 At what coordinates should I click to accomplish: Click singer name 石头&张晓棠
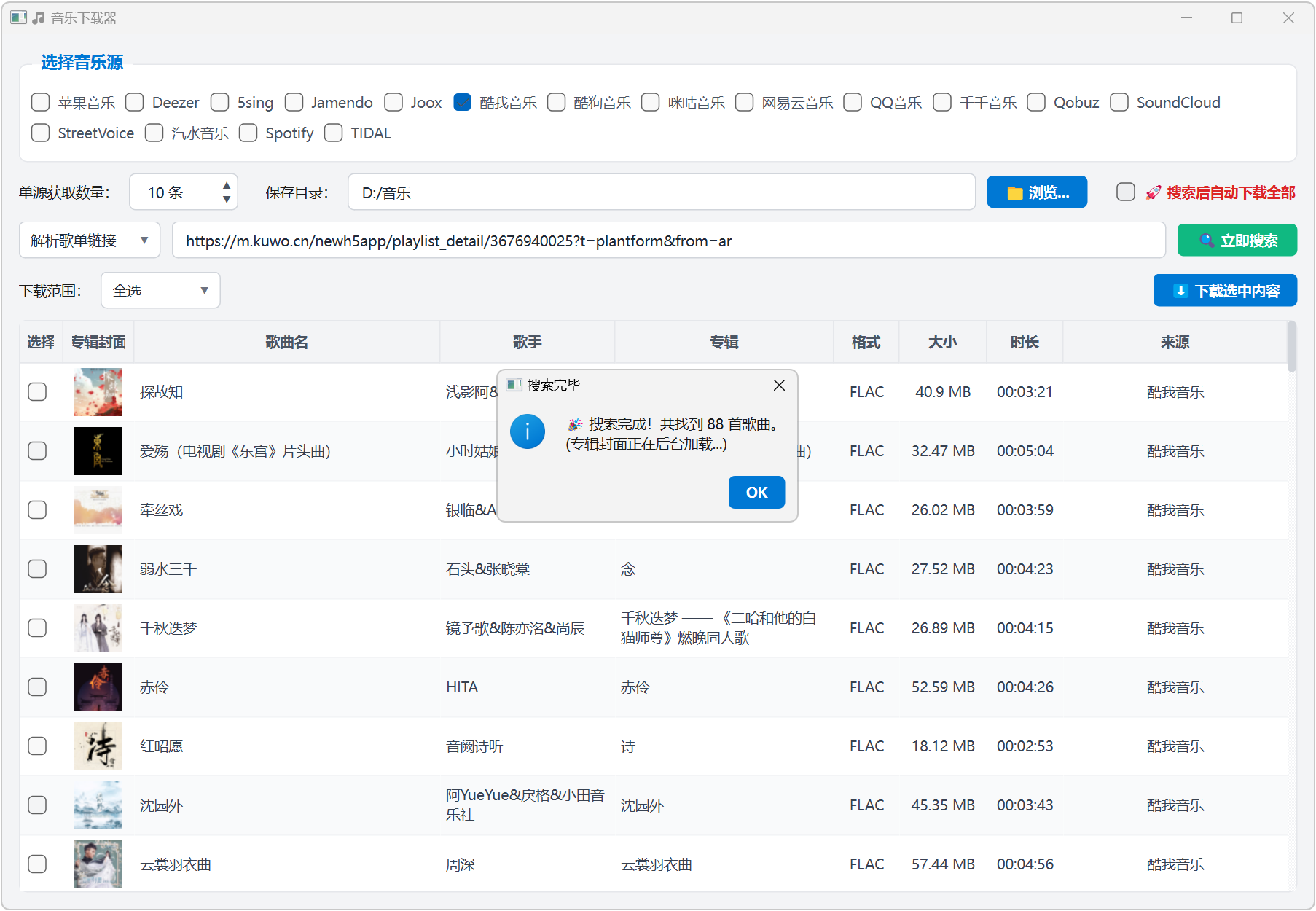tap(488, 569)
